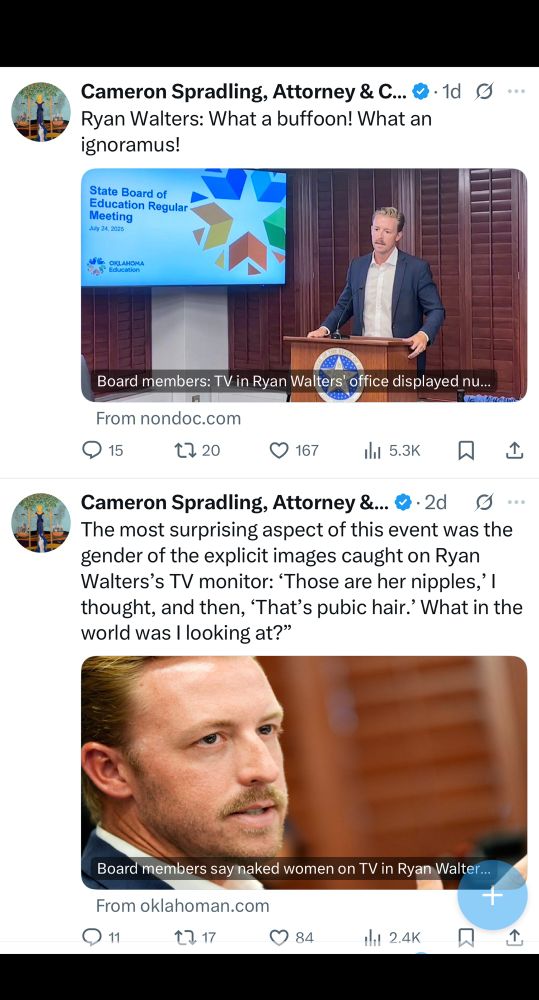
Task: Open more options on the 2d post
Action: pyautogui.click(x=516, y=503)
